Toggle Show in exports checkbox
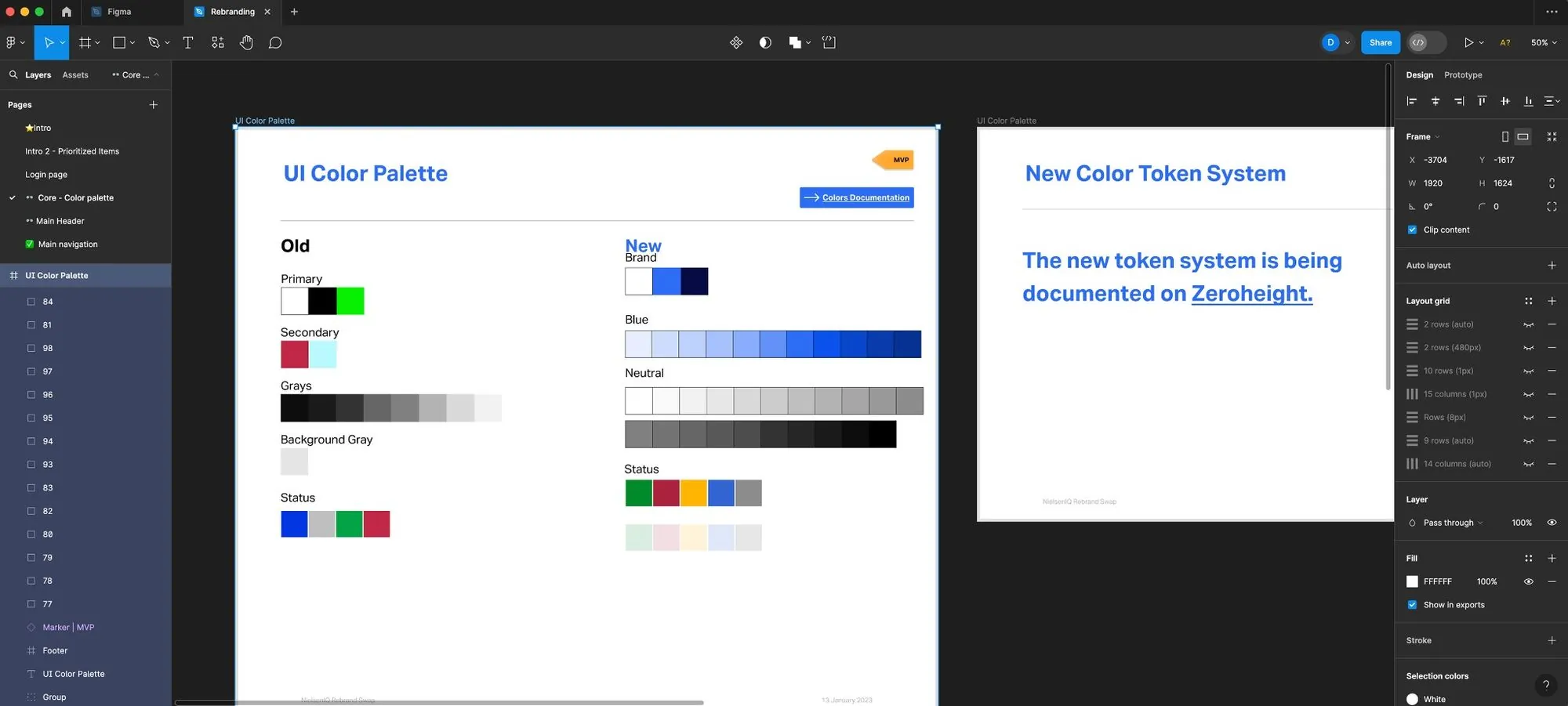 [x=1412, y=605]
